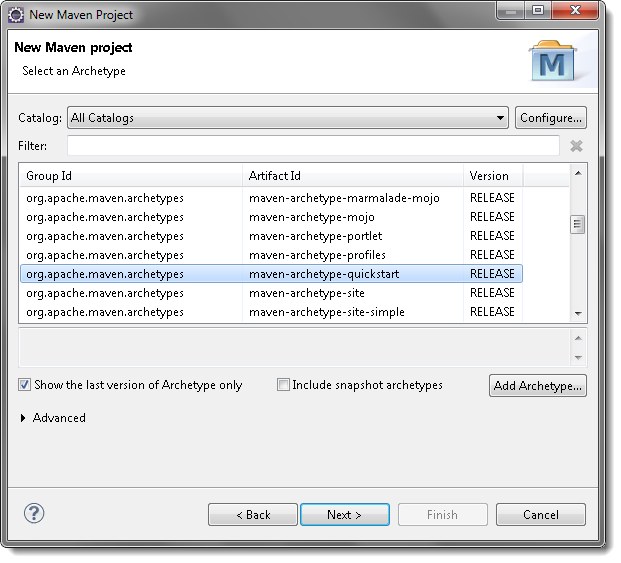Select maven-archetype-marmalade-mojo row
This screenshot has width=621, height=563.
click(271, 198)
